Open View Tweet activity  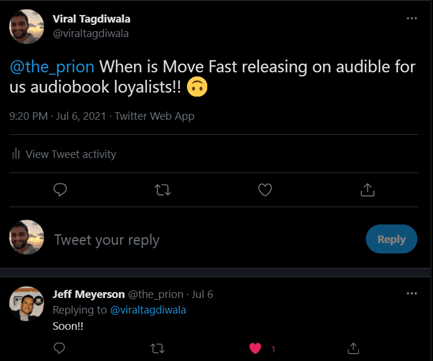64,154
